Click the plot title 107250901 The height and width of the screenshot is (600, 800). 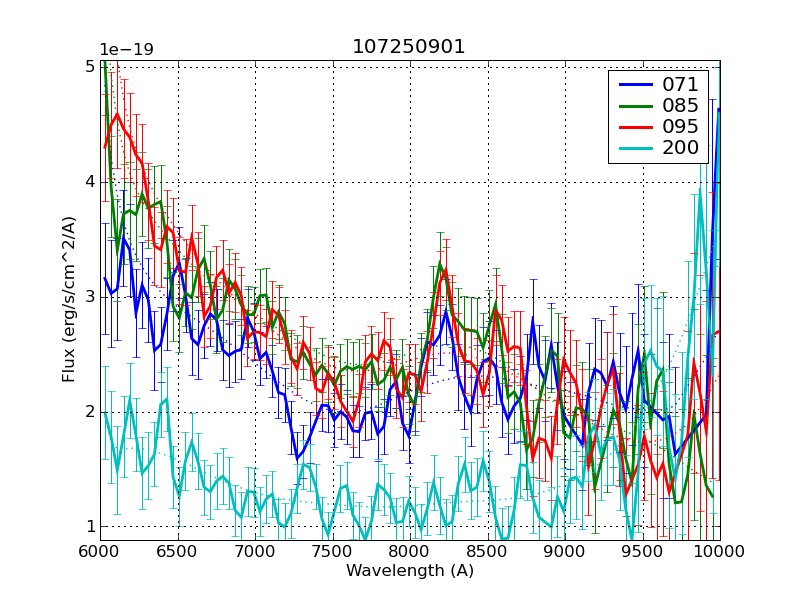point(409,47)
